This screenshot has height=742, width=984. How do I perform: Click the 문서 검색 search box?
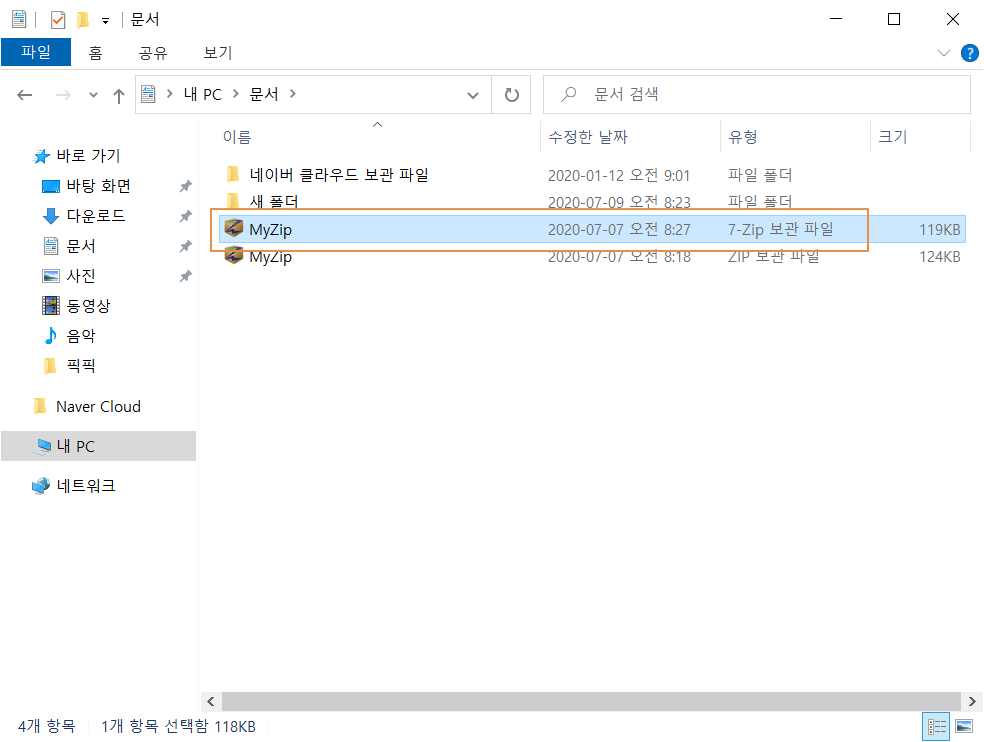[756, 95]
